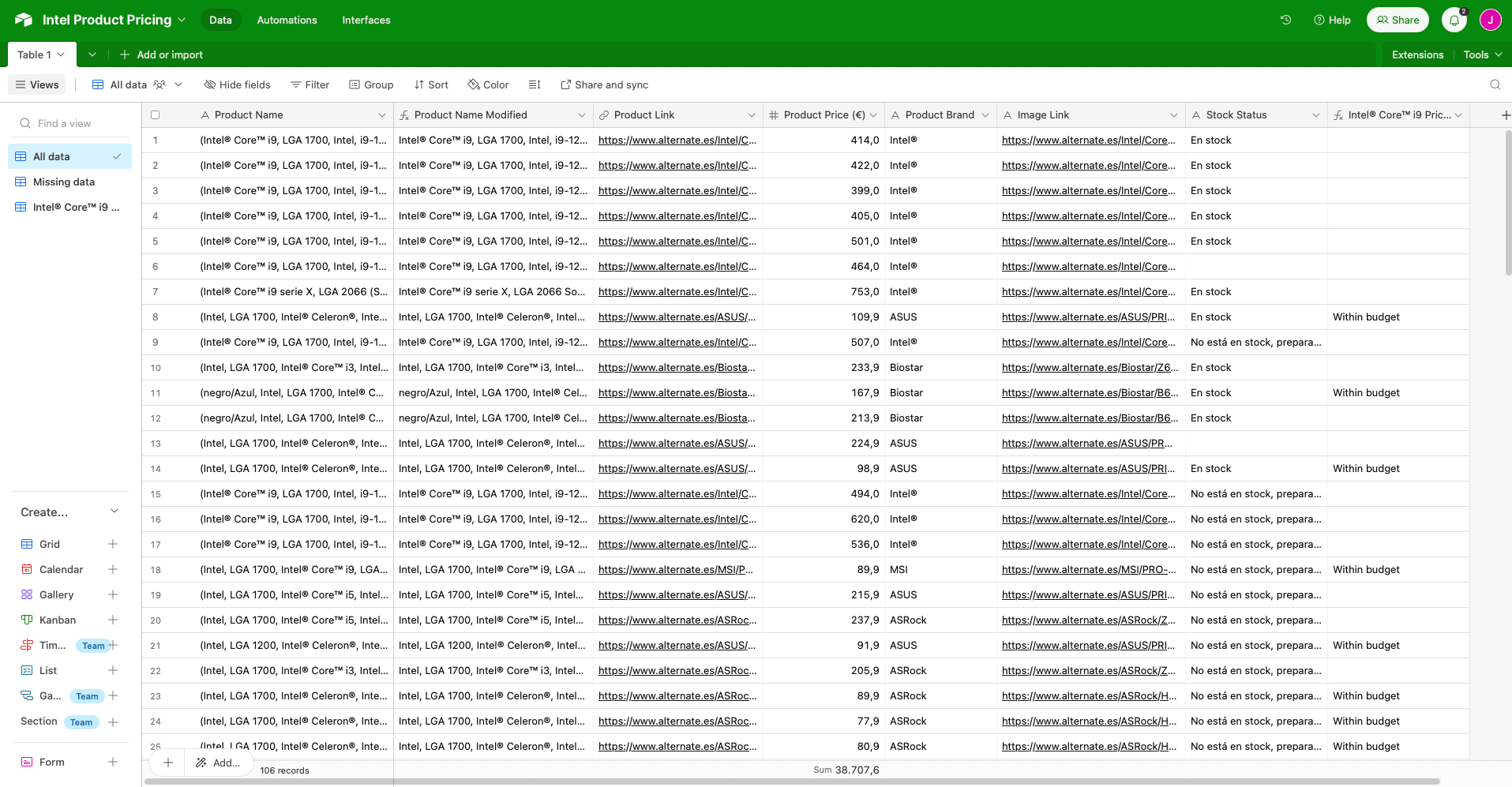Switch to the Interfaces tab

366,20
